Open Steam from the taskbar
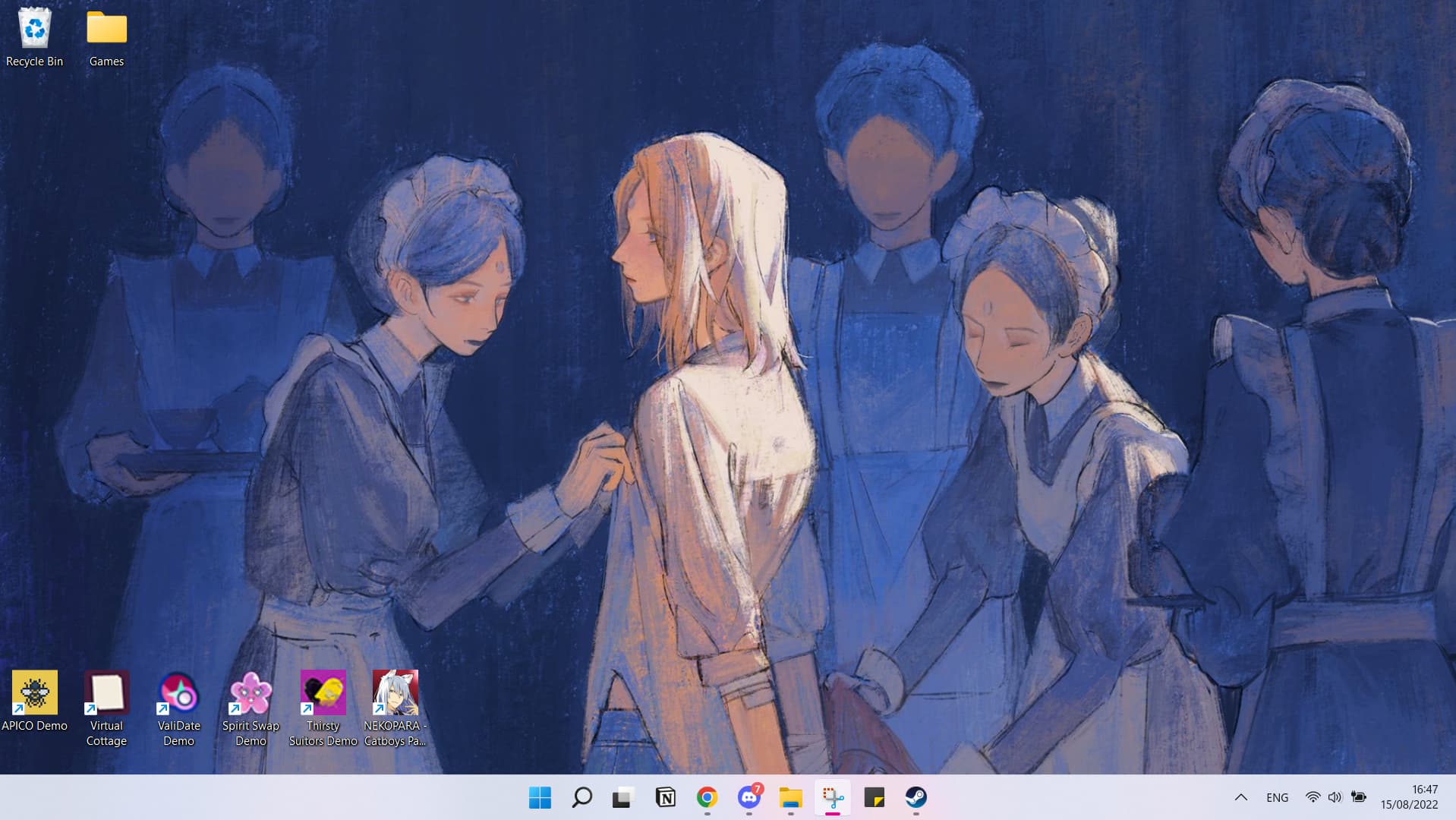 point(916,797)
